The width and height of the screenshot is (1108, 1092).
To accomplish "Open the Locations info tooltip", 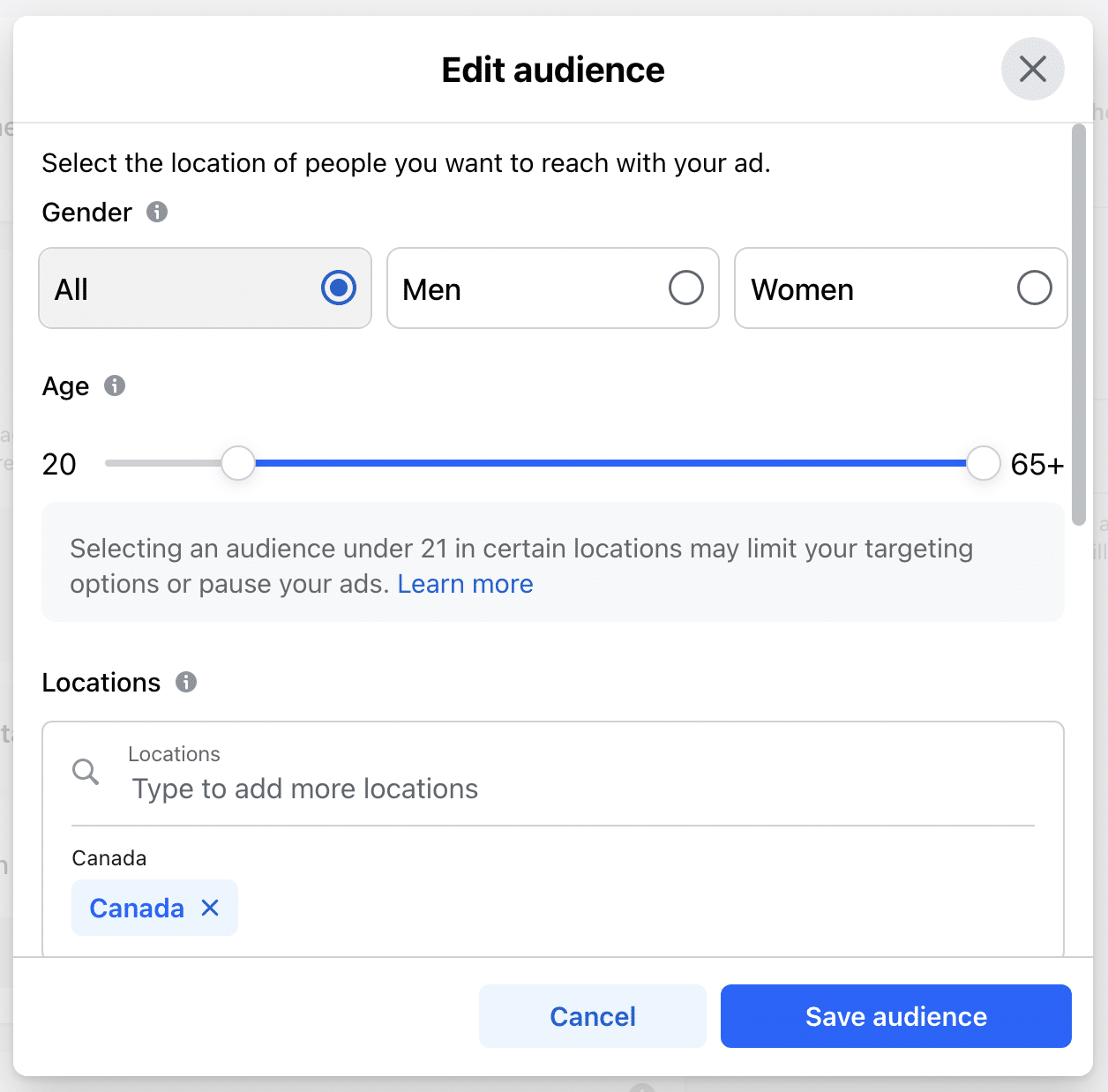I will click(x=186, y=681).
